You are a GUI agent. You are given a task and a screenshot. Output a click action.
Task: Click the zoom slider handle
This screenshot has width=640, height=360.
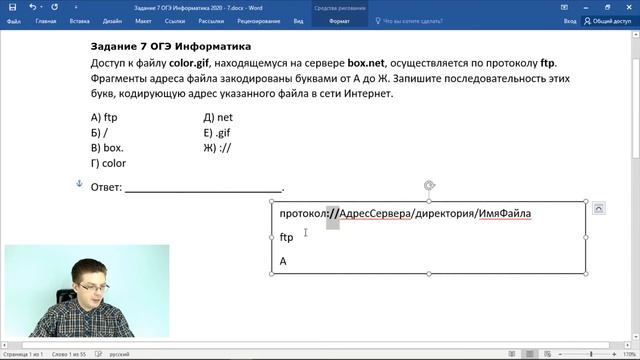click(591, 354)
